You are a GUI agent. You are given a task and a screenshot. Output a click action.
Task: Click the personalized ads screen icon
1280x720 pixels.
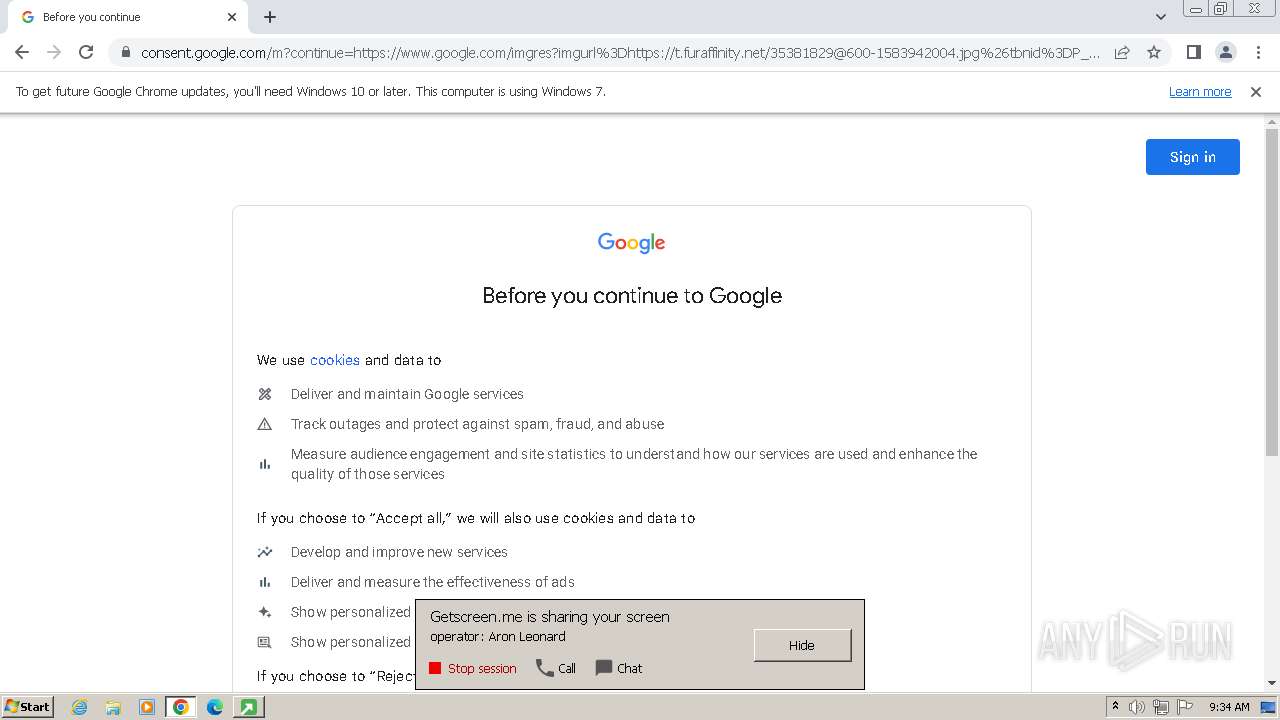click(265, 642)
